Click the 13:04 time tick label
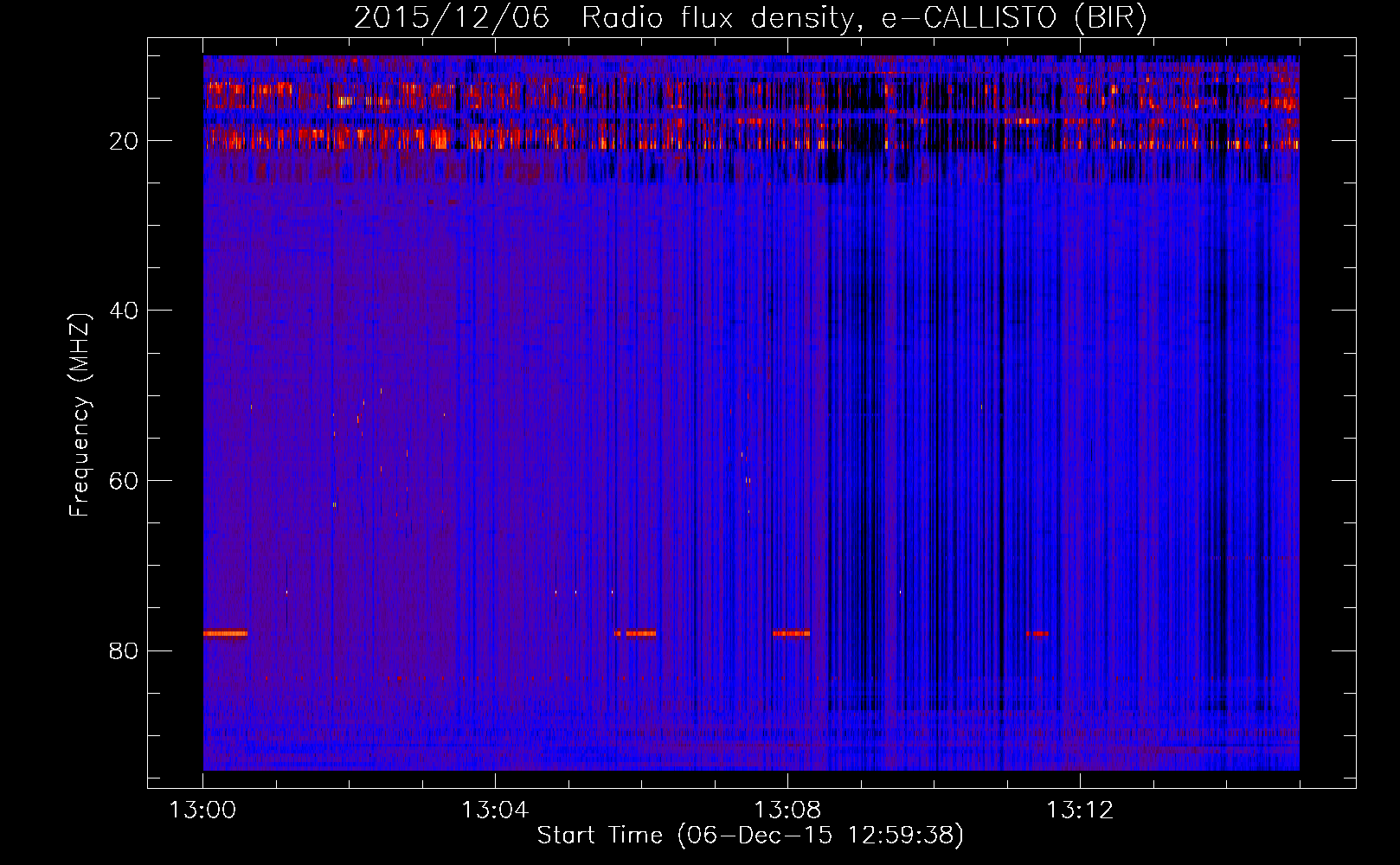 click(495, 811)
